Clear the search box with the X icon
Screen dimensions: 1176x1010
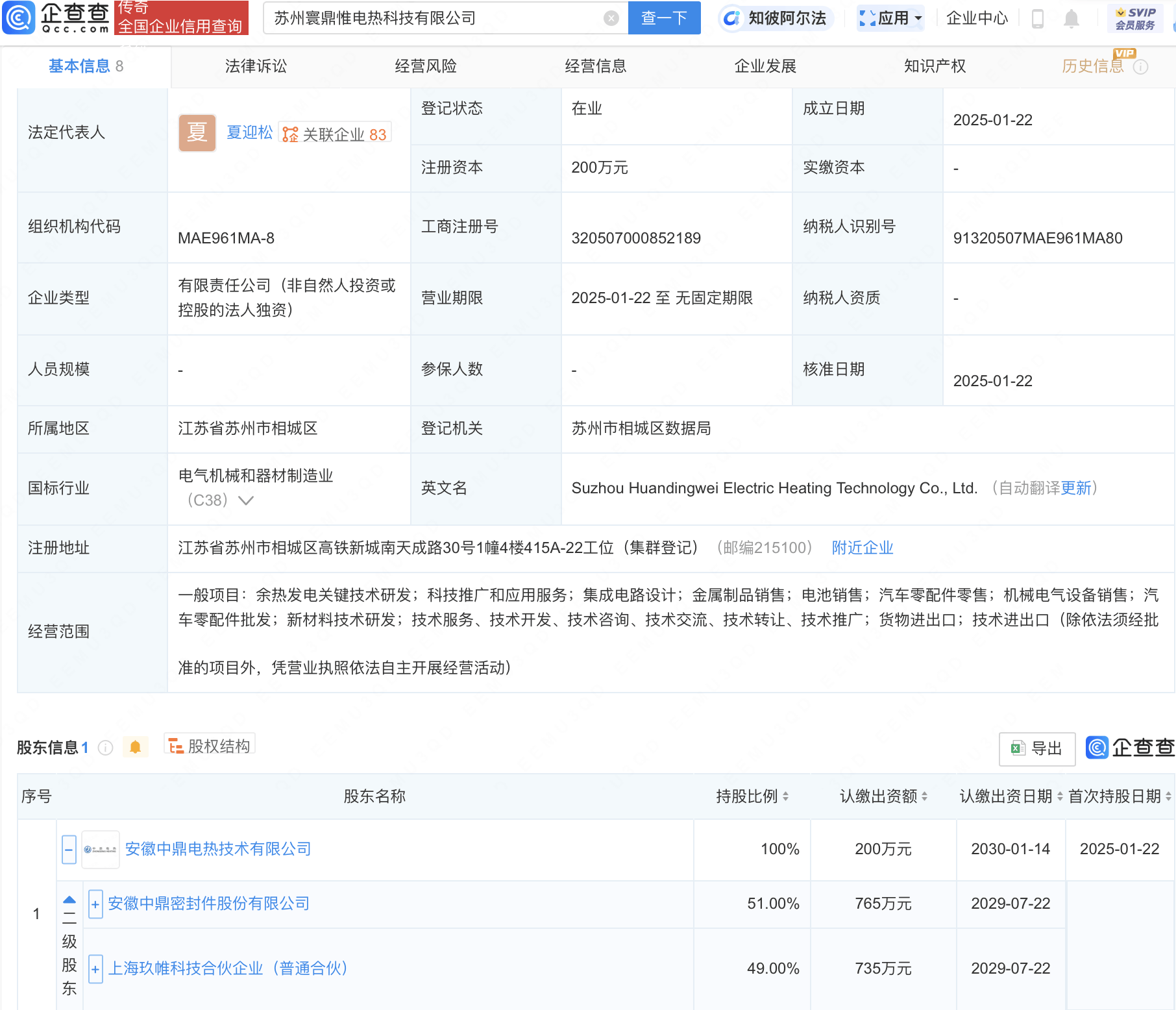coord(611,18)
